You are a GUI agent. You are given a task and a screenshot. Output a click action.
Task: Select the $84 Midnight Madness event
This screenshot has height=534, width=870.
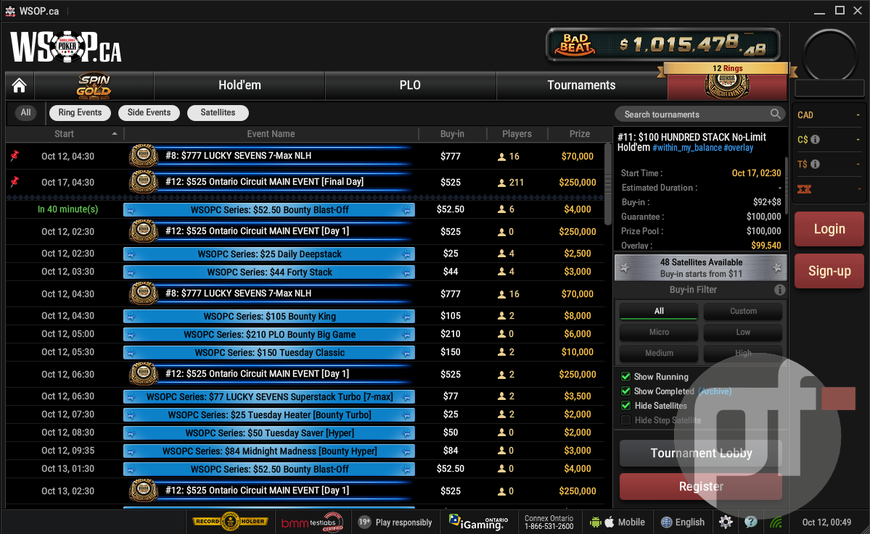[305, 451]
